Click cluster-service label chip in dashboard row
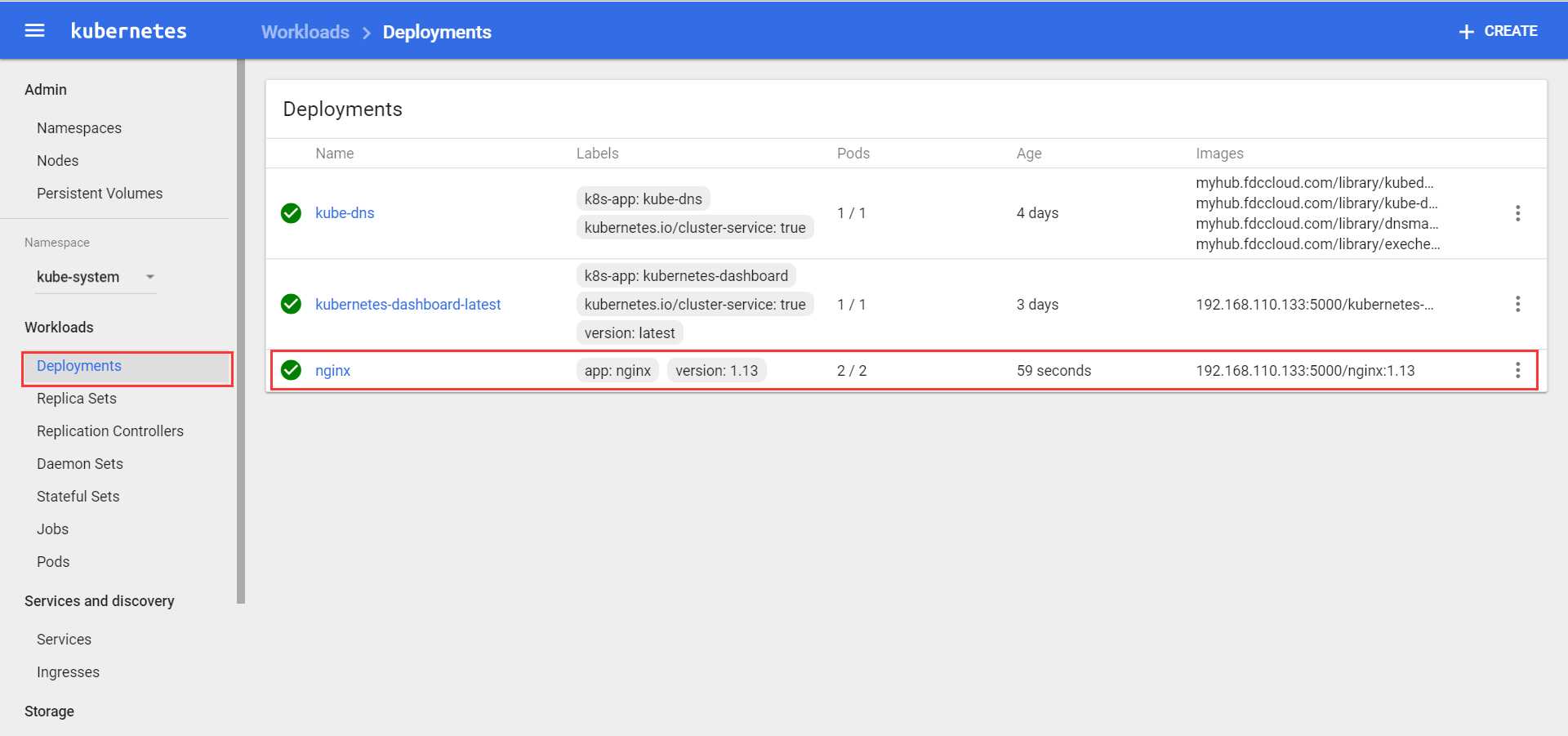The width and height of the screenshot is (1568, 736). tap(695, 305)
